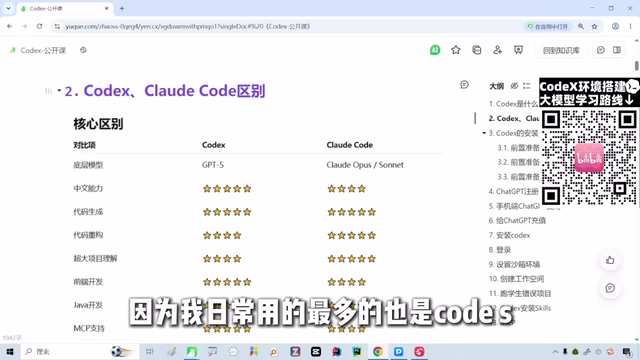Switch outline list view icon
Image resolution: width=640 pixels, height=360 pixels.
(527, 86)
